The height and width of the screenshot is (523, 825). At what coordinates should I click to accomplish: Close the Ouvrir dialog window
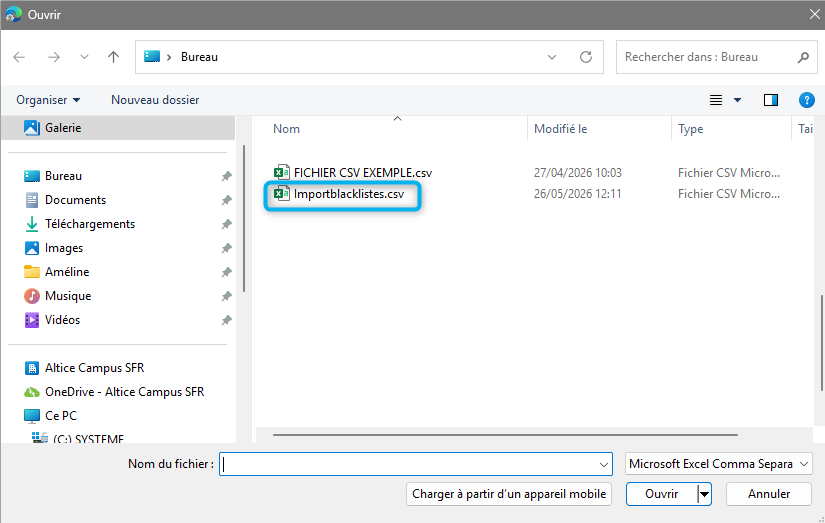point(814,15)
